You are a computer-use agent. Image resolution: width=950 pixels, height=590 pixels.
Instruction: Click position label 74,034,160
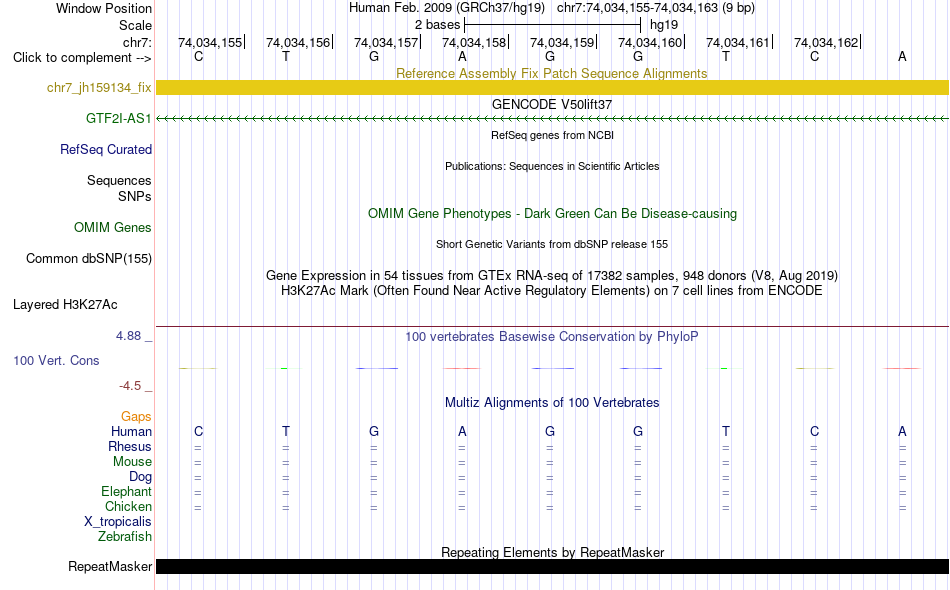pos(650,43)
